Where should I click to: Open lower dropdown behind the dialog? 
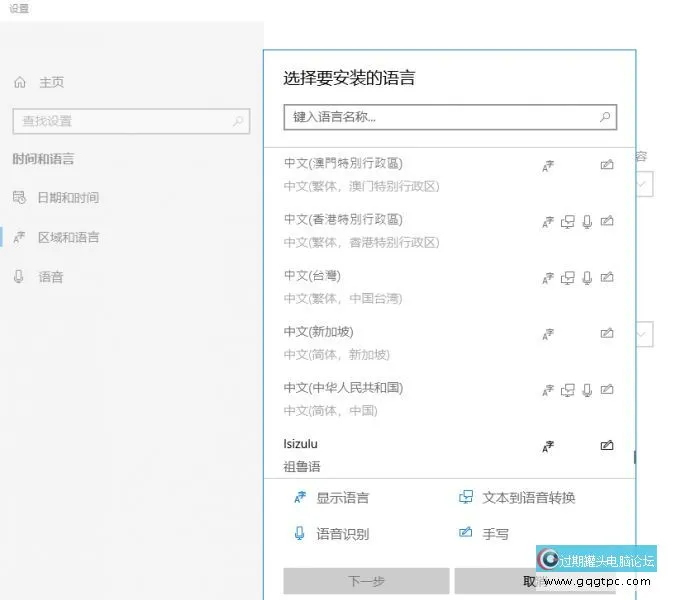645,335
